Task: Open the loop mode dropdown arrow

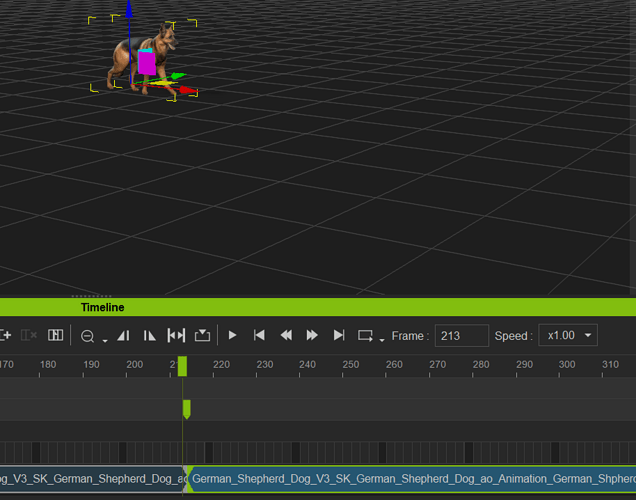Action: click(382, 341)
